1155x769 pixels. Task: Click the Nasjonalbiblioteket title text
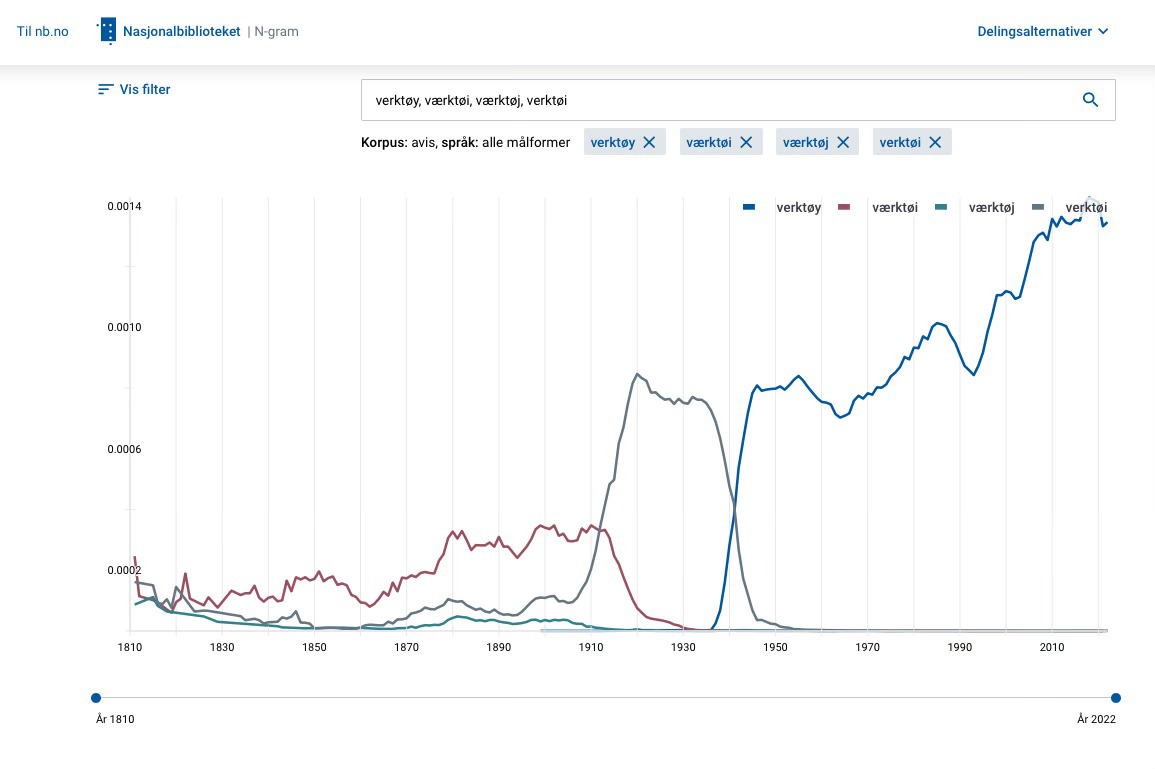(x=181, y=31)
